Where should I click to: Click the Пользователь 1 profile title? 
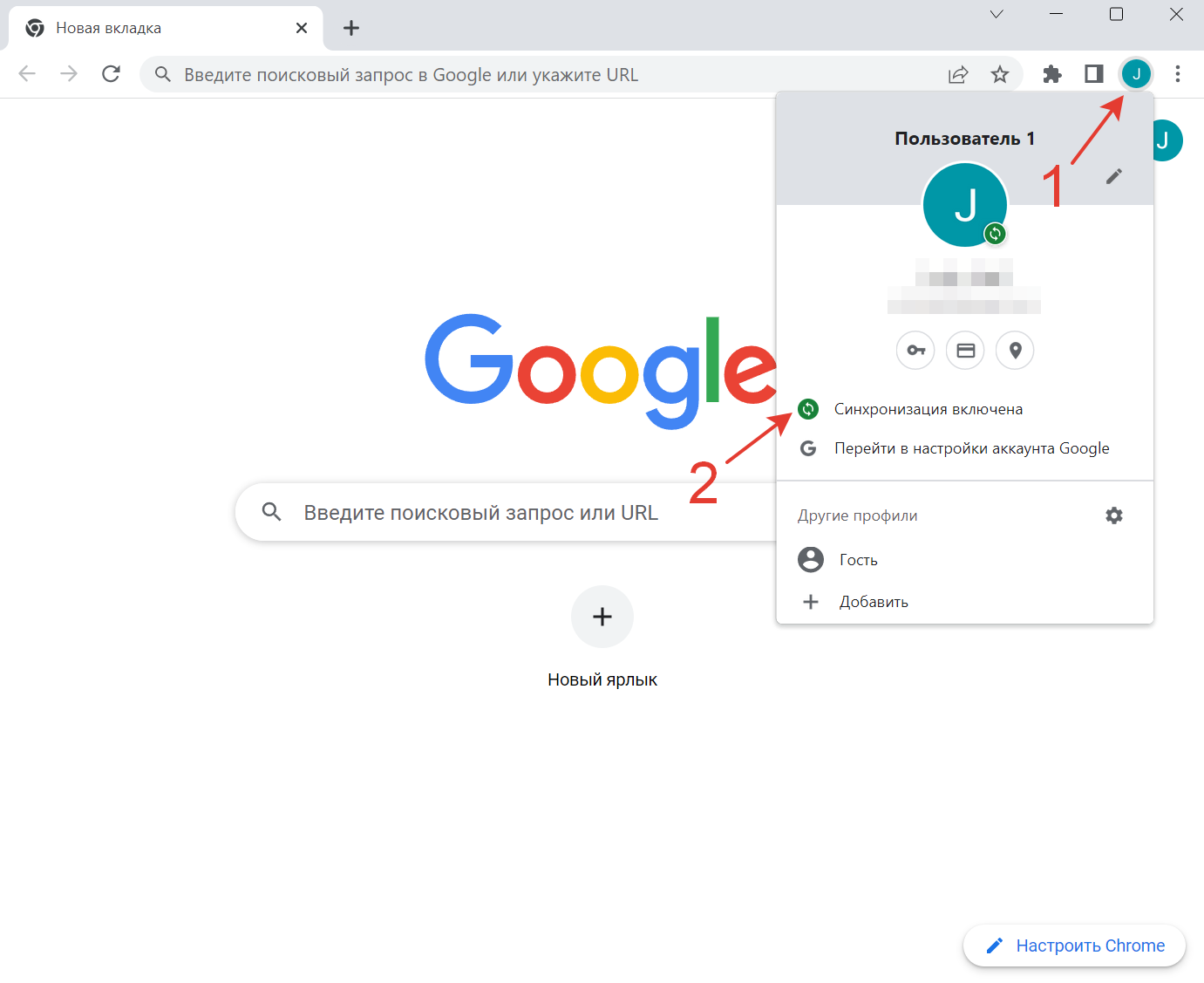coord(965,139)
